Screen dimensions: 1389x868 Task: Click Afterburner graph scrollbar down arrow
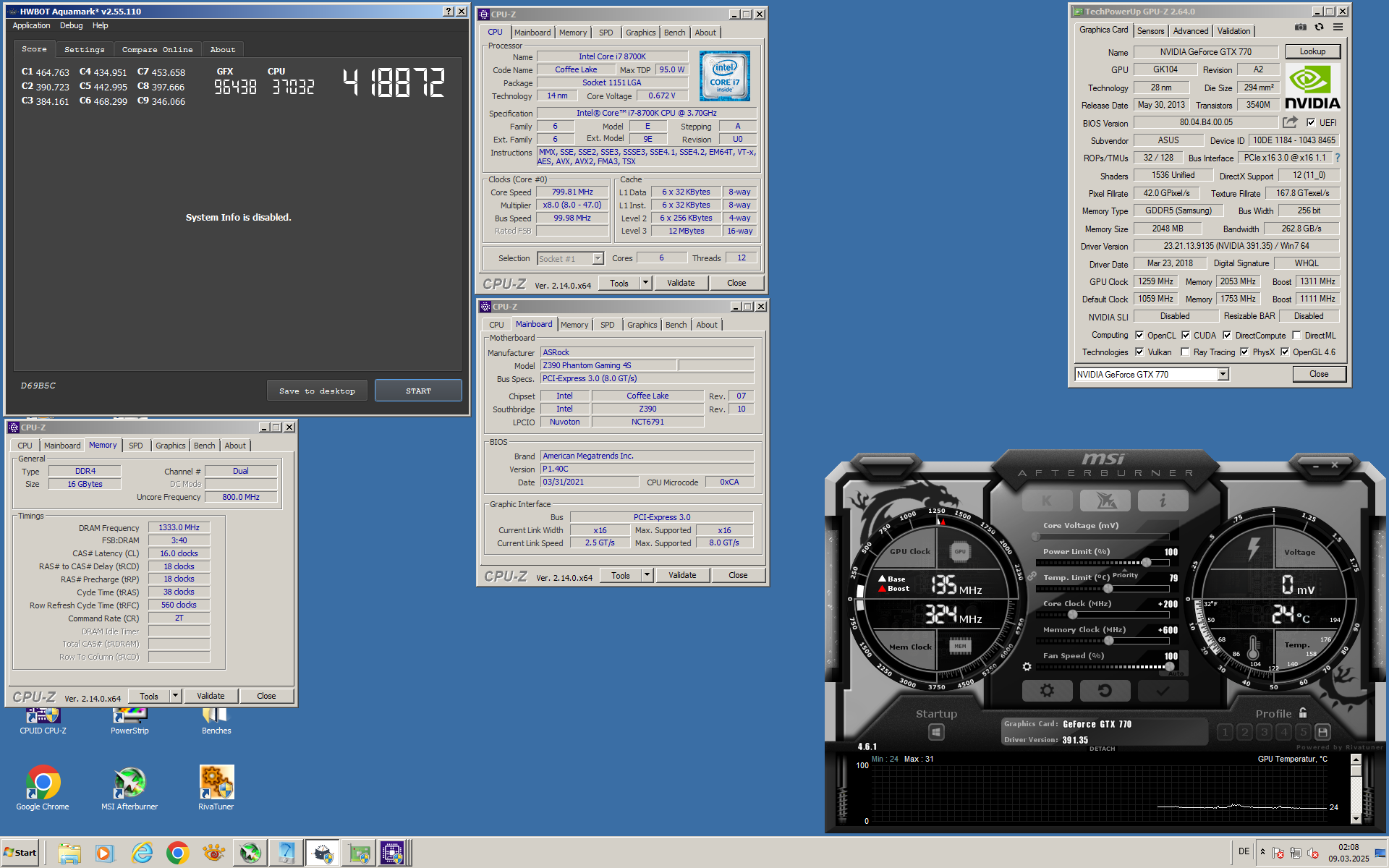tap(1356, 818)
